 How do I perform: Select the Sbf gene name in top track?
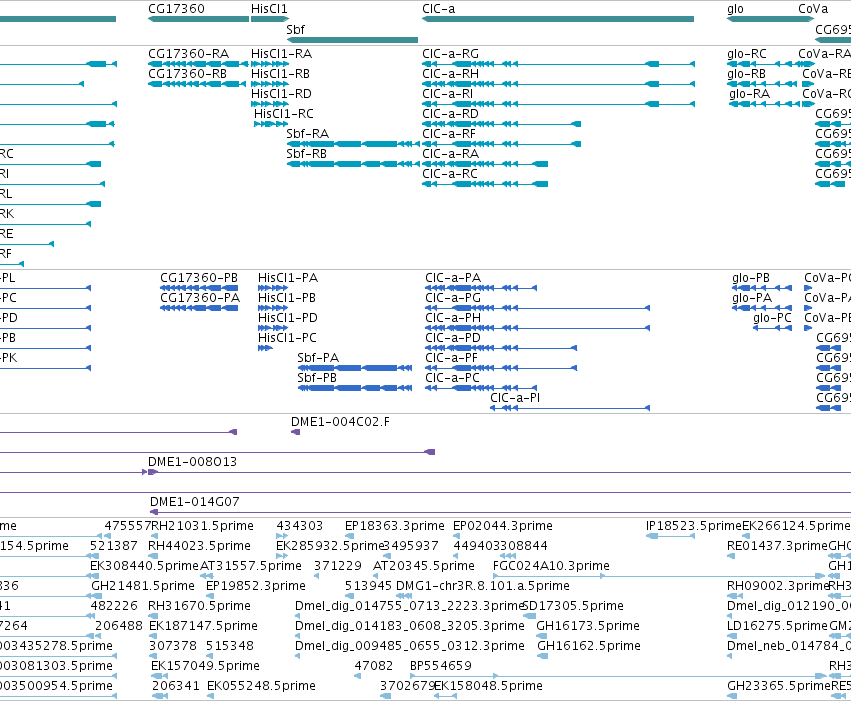tap(296, 30)
